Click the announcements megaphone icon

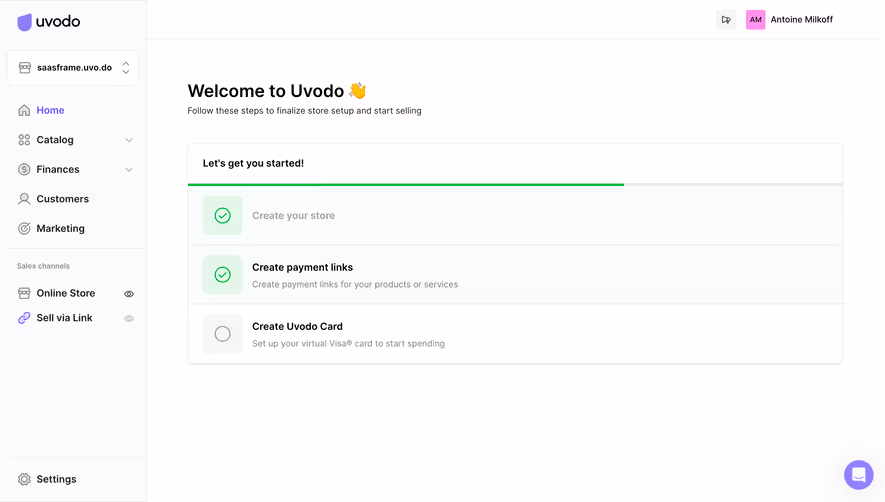(726, 20)
